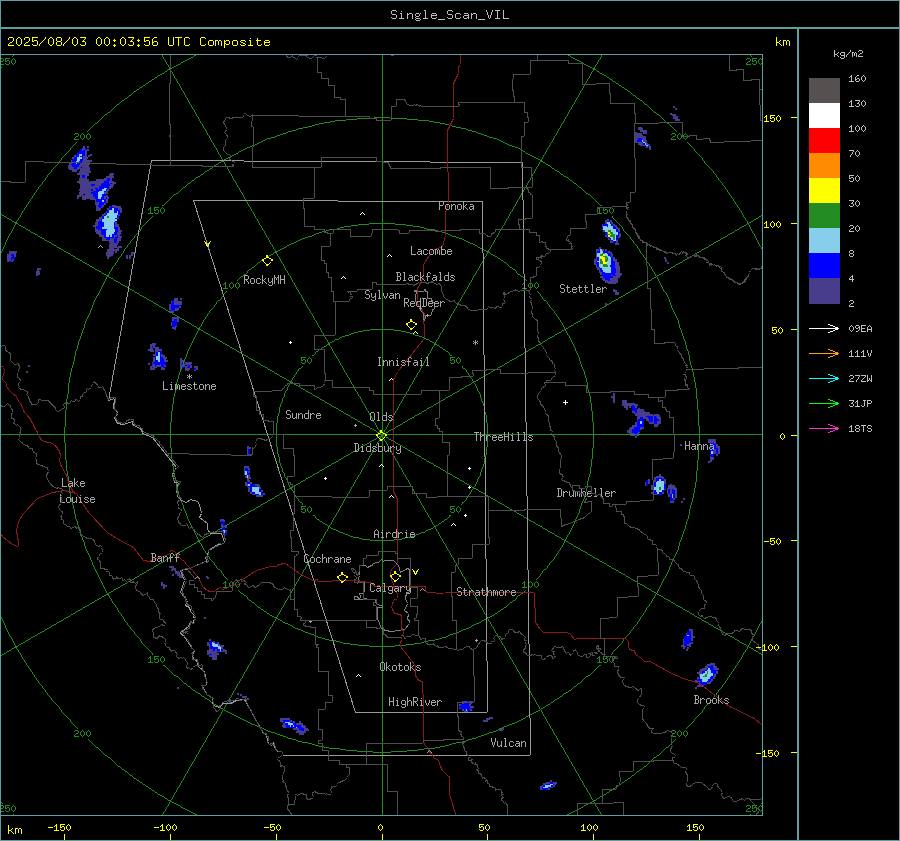Click the Drumheller map label
The height and width of the screenshot is (841, 900).
(x=586, y=493)
